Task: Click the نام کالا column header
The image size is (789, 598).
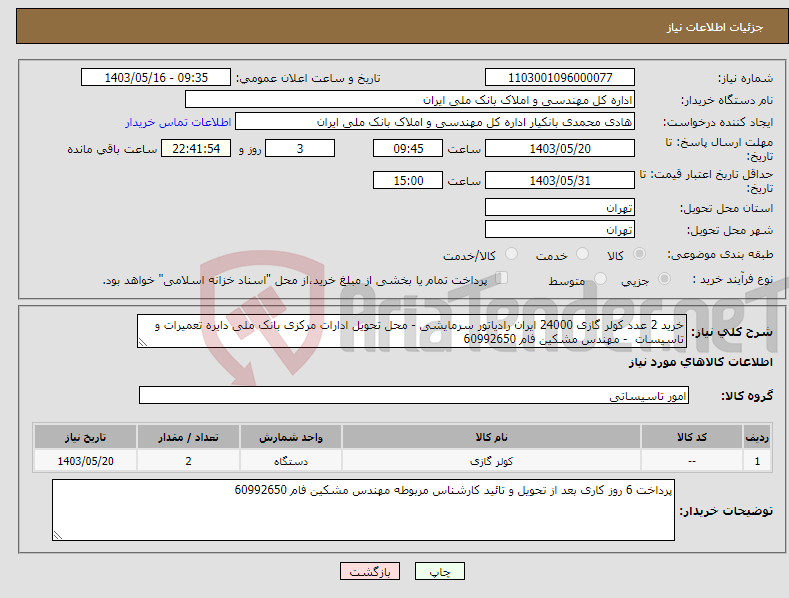Action: point(491,437)
